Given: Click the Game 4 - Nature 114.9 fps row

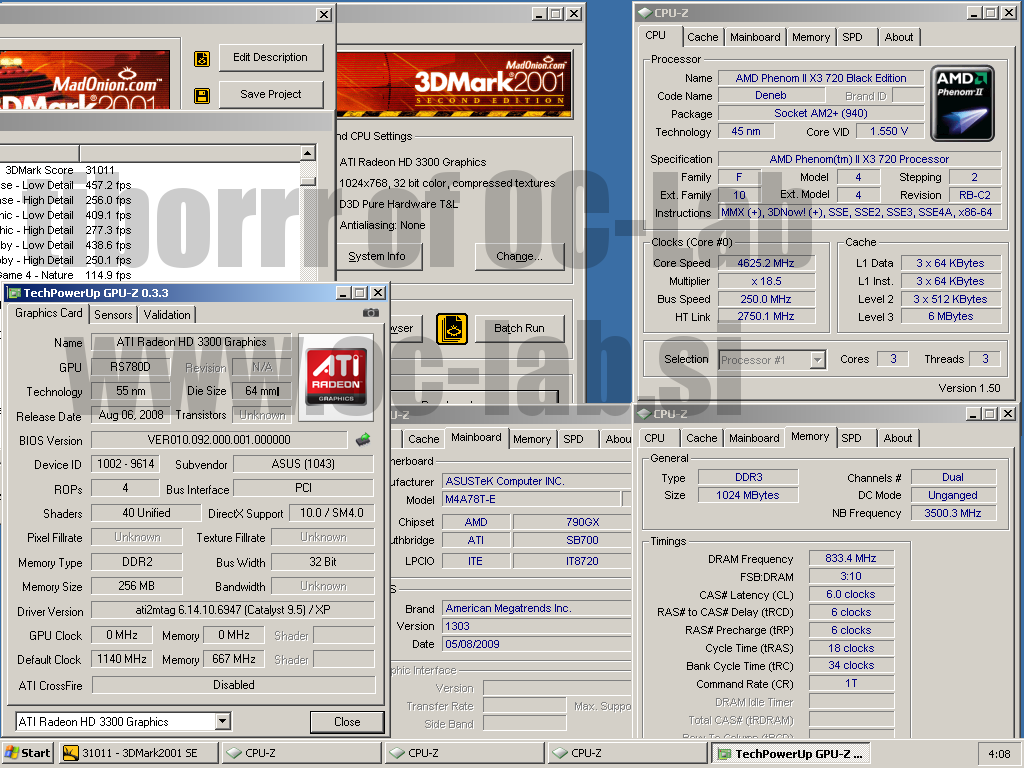Looking at the screenshot, I should click(x=150, y=275).
